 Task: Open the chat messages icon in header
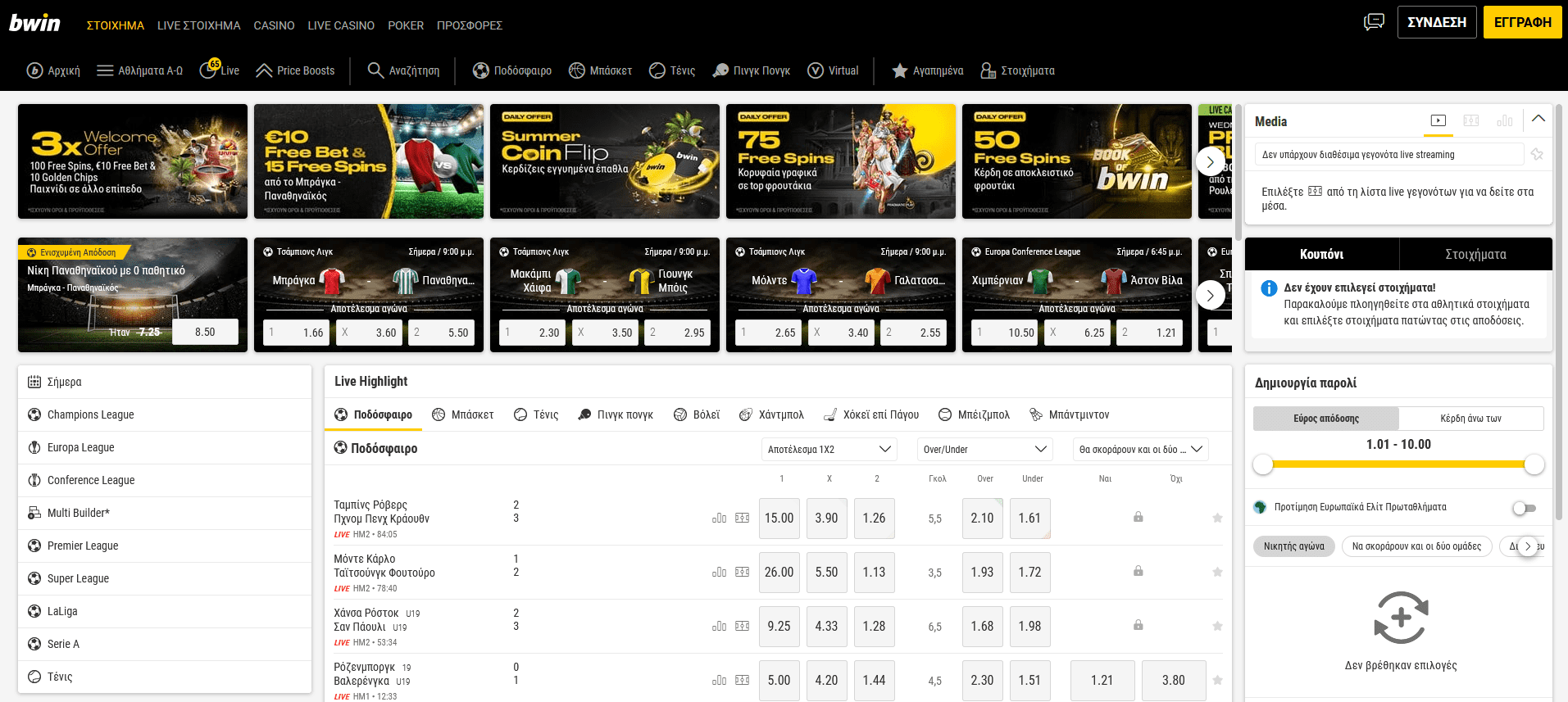[1374, 22]
